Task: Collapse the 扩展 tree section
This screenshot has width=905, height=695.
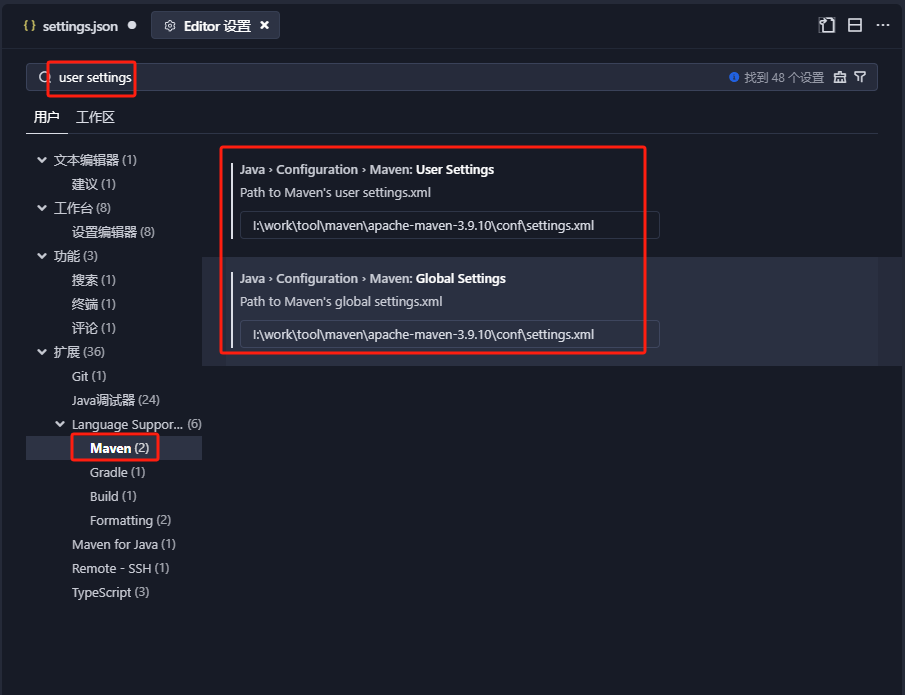Action: pyautogui.click(x=42, y=351)
